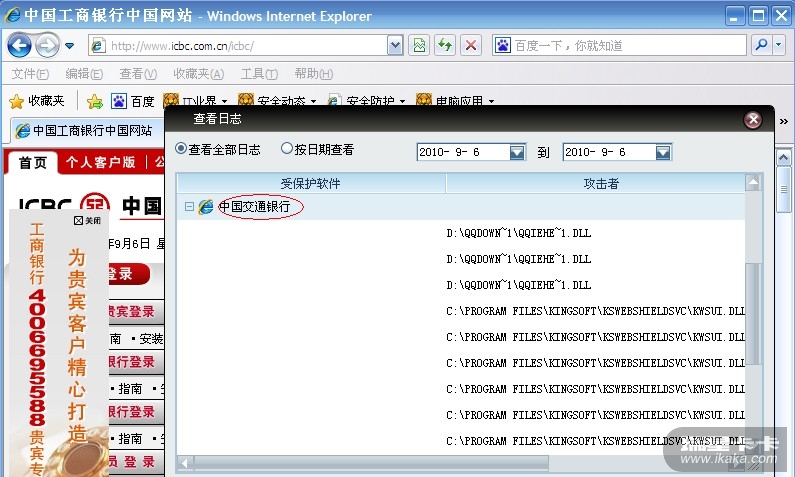Click the red Stop loading icon

point(471,46)
